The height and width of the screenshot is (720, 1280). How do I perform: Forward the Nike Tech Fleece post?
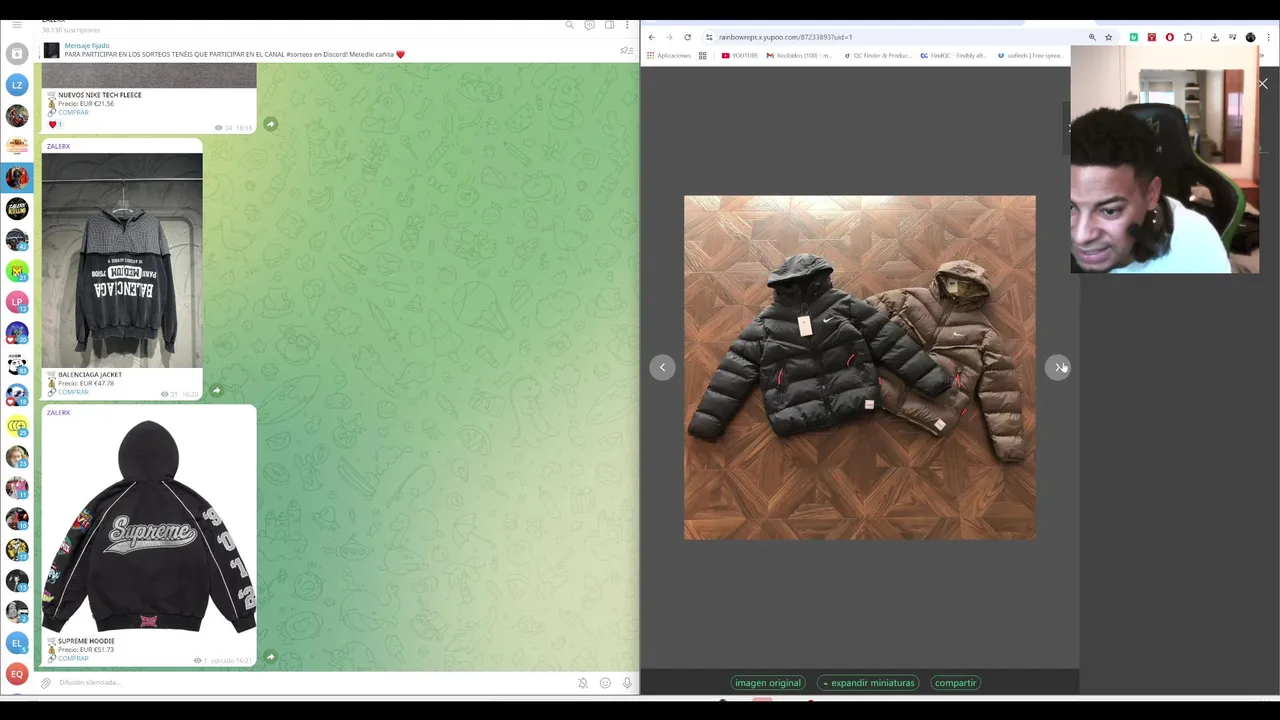point(270,124)
